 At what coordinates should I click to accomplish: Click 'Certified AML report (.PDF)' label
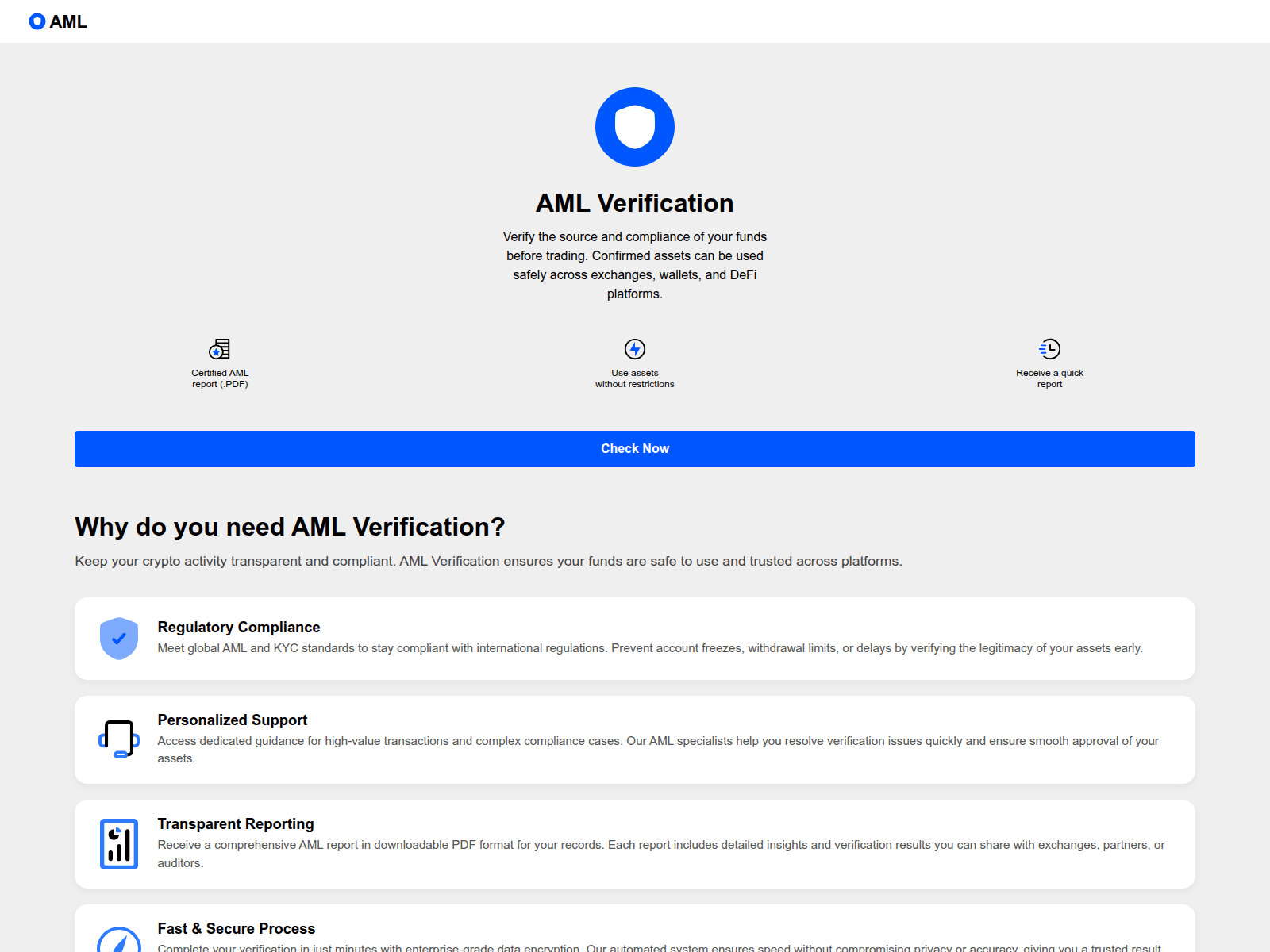click(x=220, y=378)
